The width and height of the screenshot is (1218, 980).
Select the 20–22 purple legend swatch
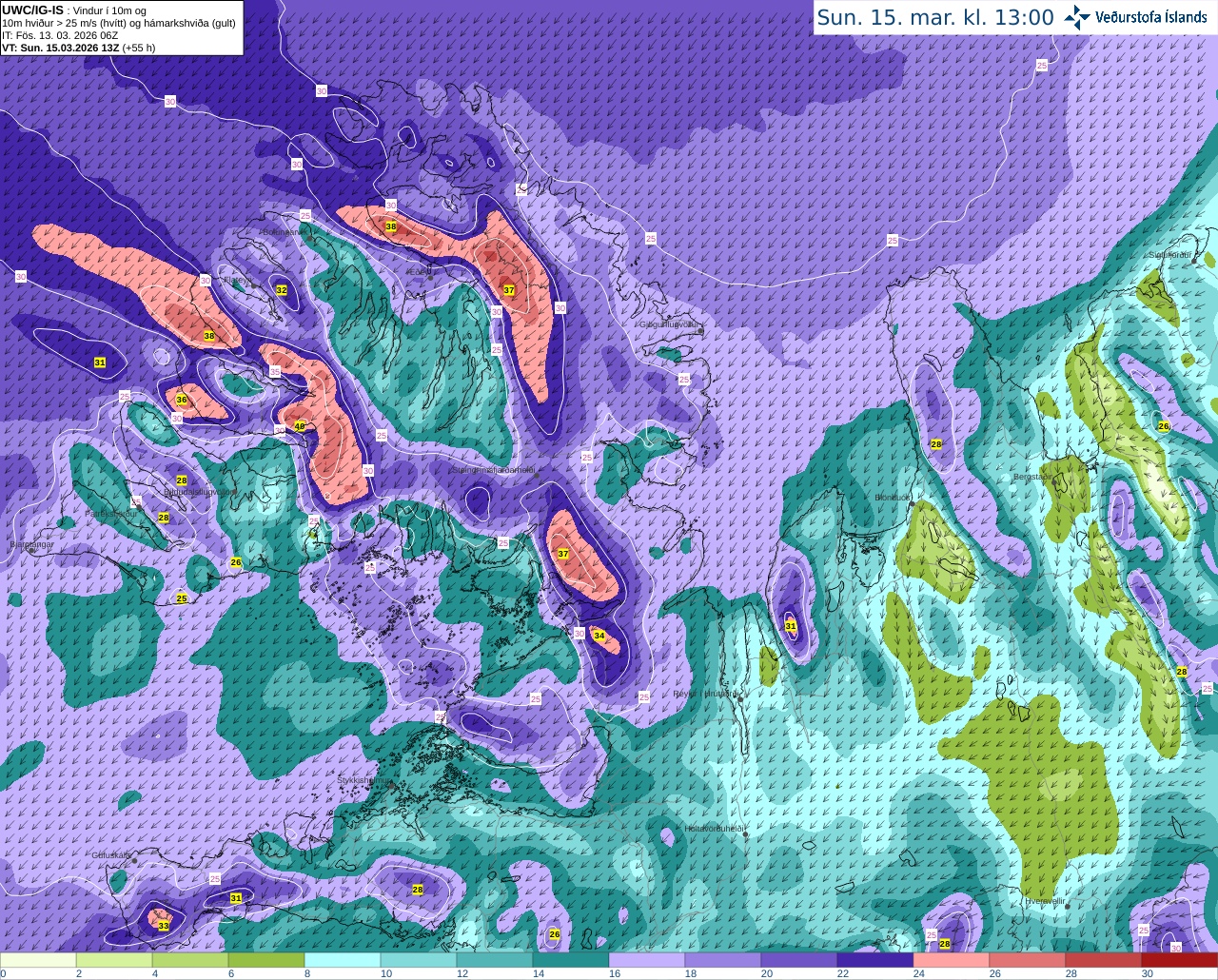click(x=799, y=960)
